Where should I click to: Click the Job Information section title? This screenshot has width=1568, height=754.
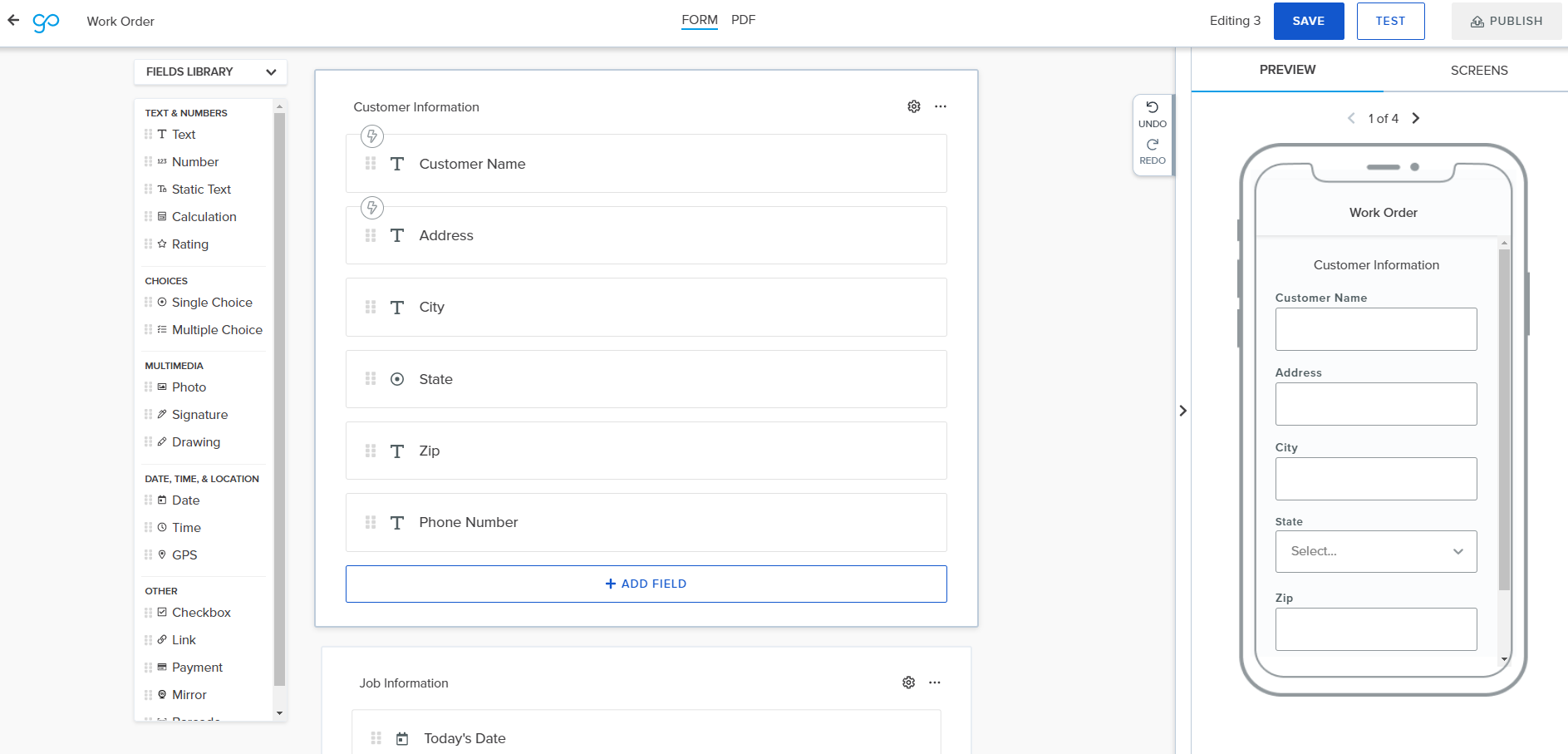pyautogui.click(x=404, y=683)
